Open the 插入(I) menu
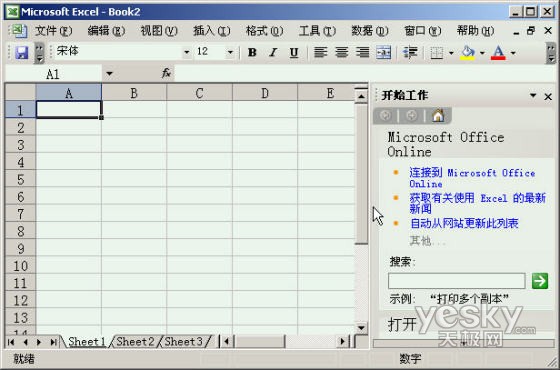Viewport: 560px width, 370px height. pyautogui.click(x=211, y=31)
